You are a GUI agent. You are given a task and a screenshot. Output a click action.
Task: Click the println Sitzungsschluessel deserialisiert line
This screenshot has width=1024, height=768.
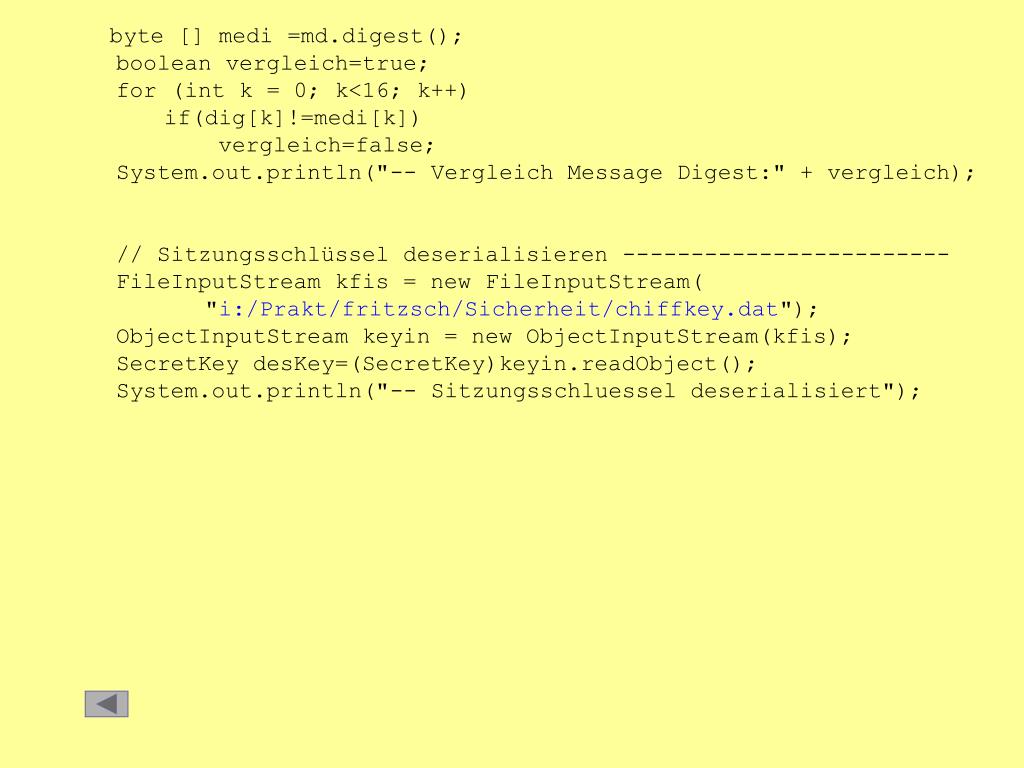519,392
